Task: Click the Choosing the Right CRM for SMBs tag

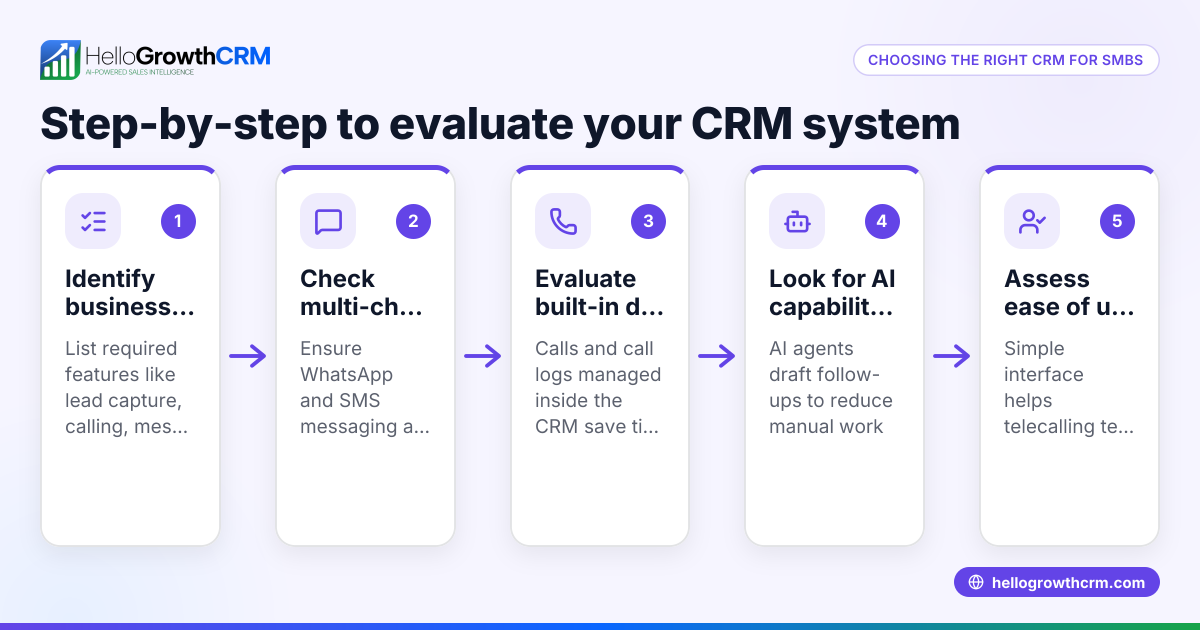Action: [x=1006, y=60]
